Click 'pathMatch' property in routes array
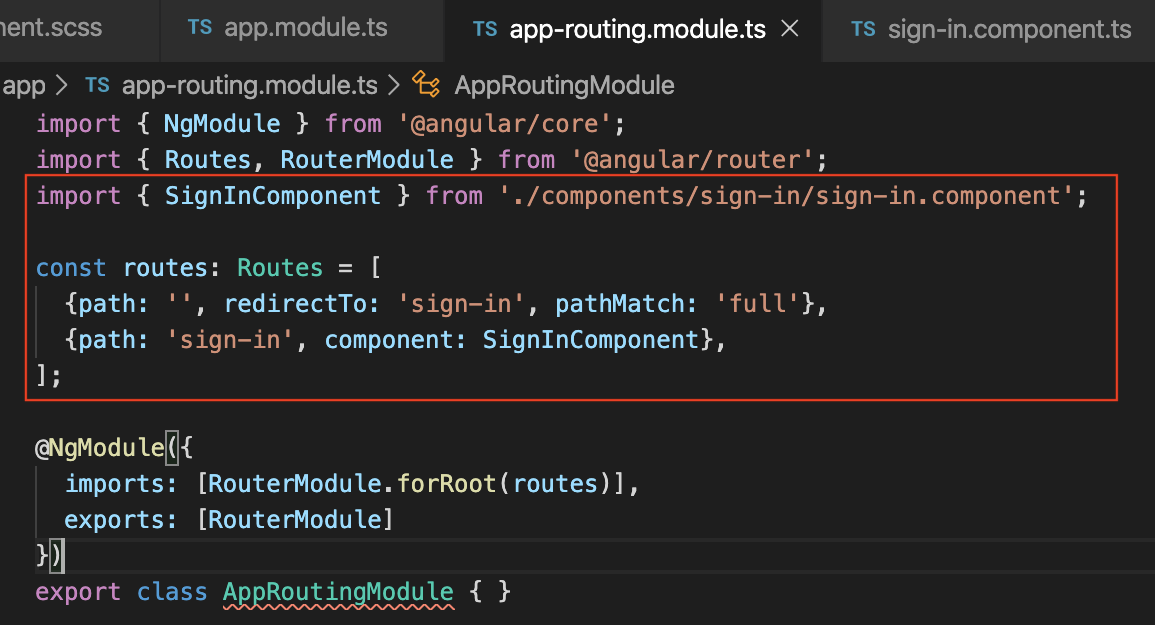The width and height of the screenshot is (1155, 625). tap(619, 304)
